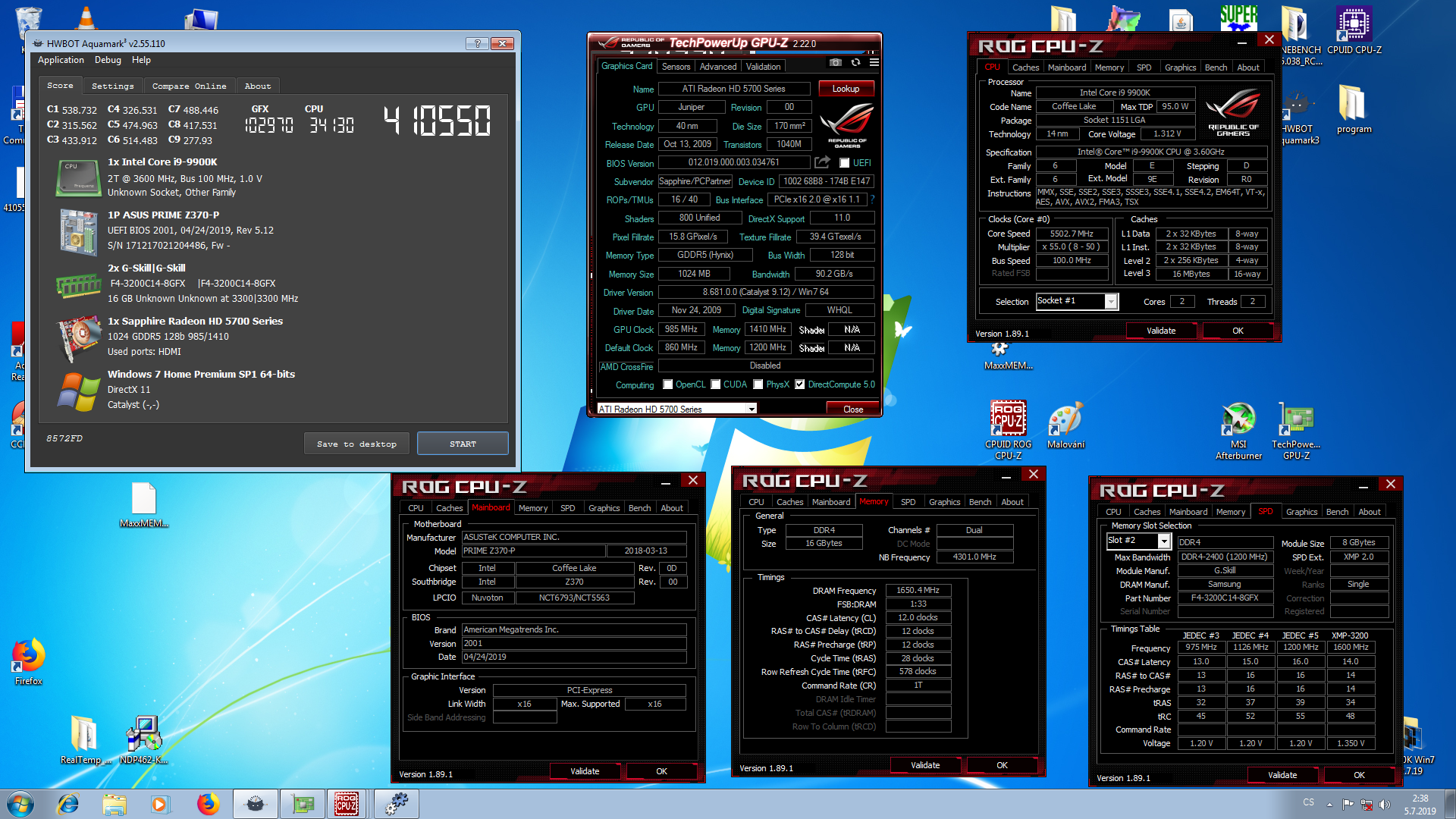Click the START button in Aquamark
The height and width of the screenshot is (819, 1456).
463,444
